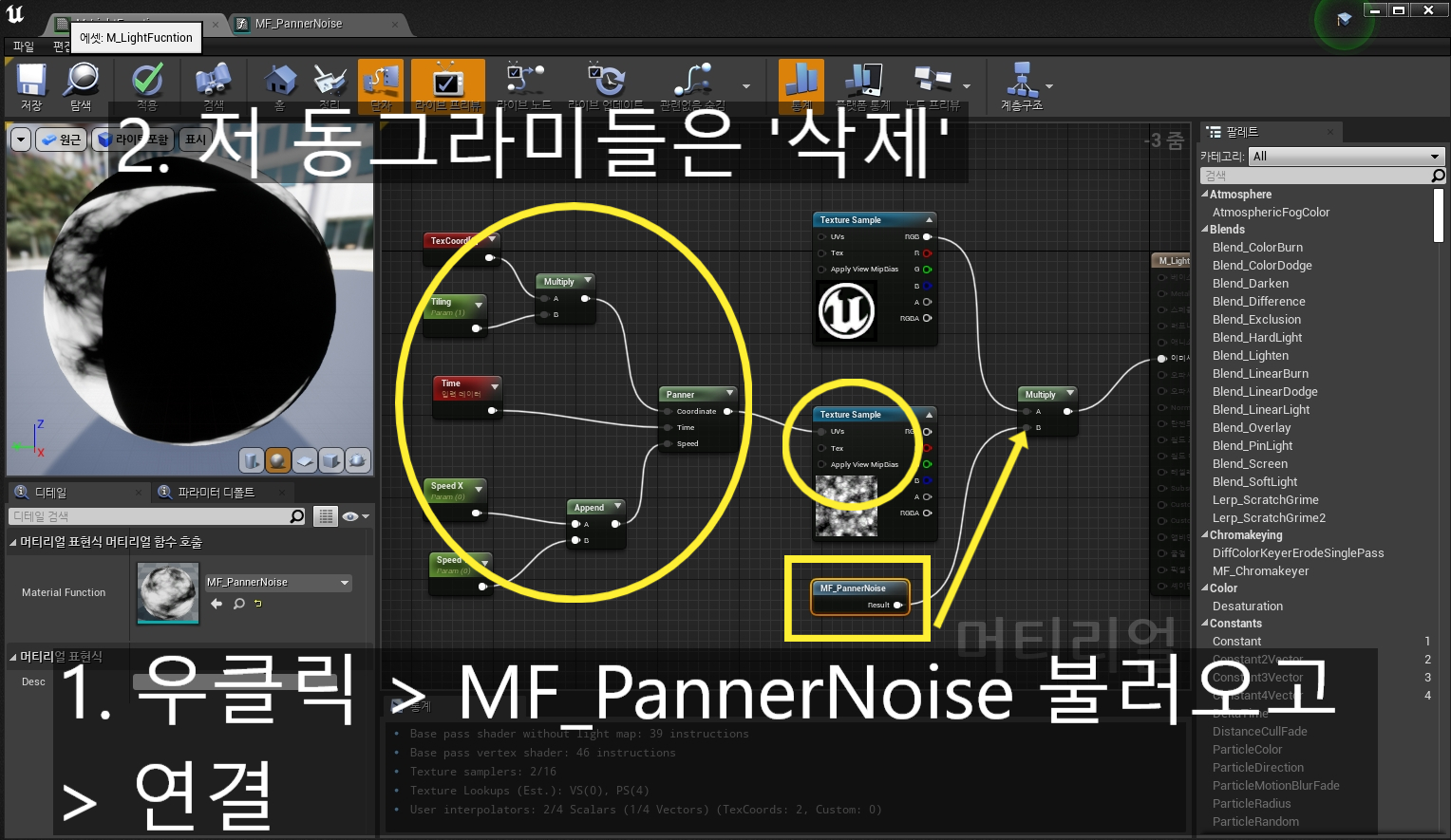Click the Result output pin on MF_PannerNoise

click(x=897, y=605)
